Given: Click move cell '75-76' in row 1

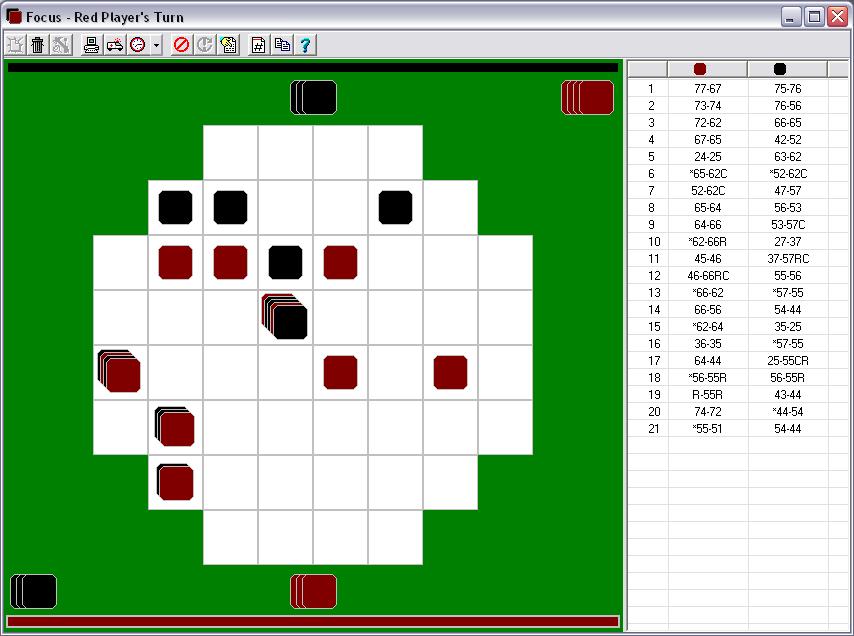Looking at the screenshot, I should (x=788, y=88).
